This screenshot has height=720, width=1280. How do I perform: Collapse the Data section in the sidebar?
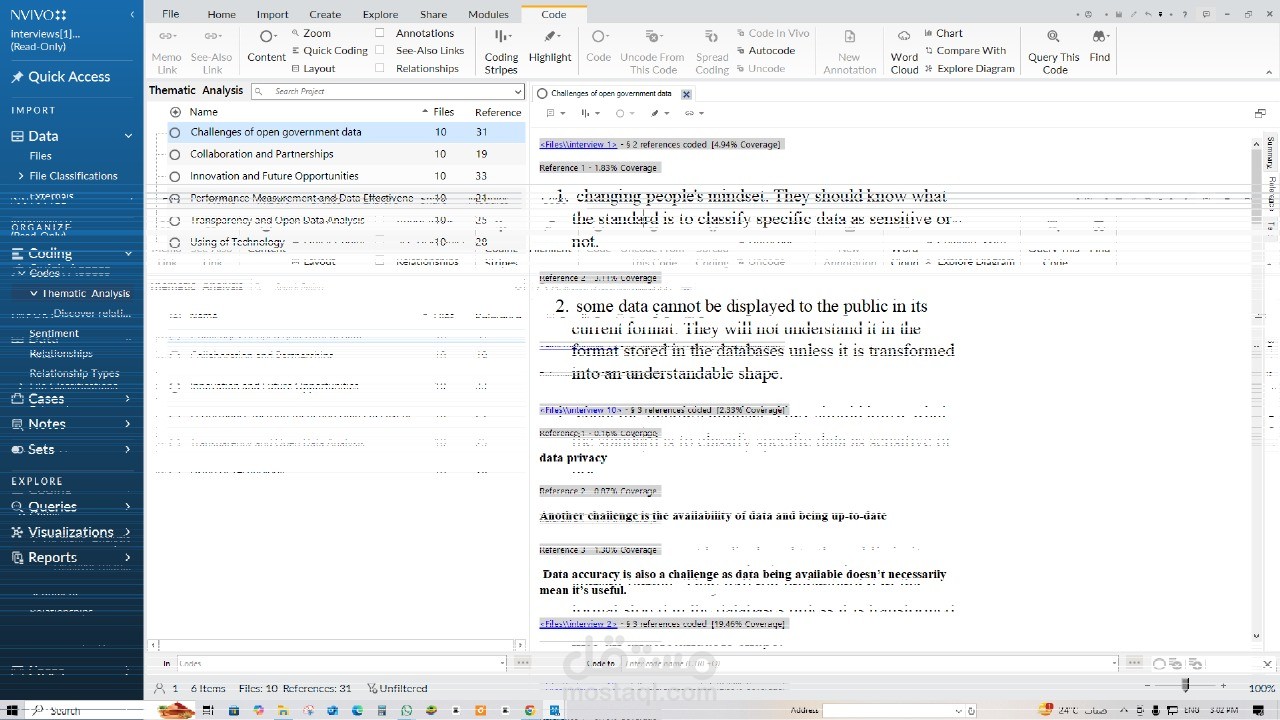128,136
